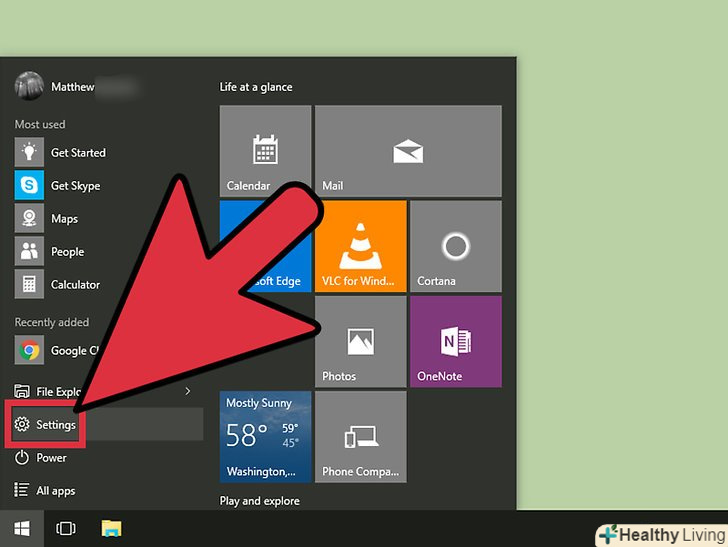The image size is (728, 547).
Task: Click the Matthew user account picture
Action: [x=29, y=86]
